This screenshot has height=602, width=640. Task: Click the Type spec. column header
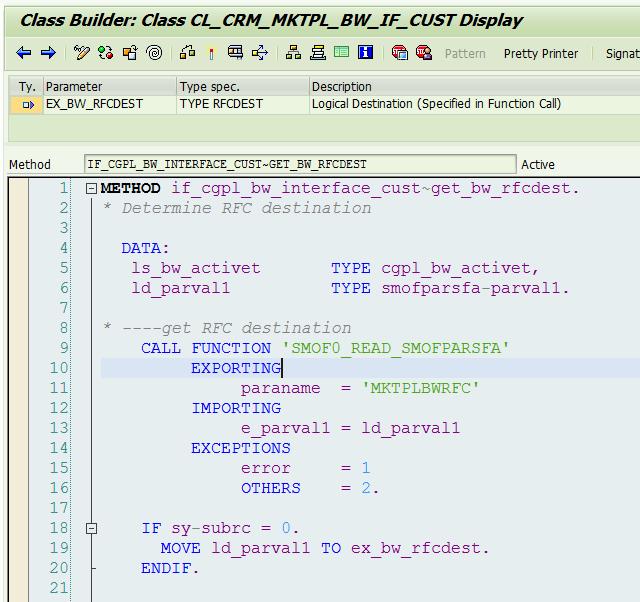click(243, 87)
